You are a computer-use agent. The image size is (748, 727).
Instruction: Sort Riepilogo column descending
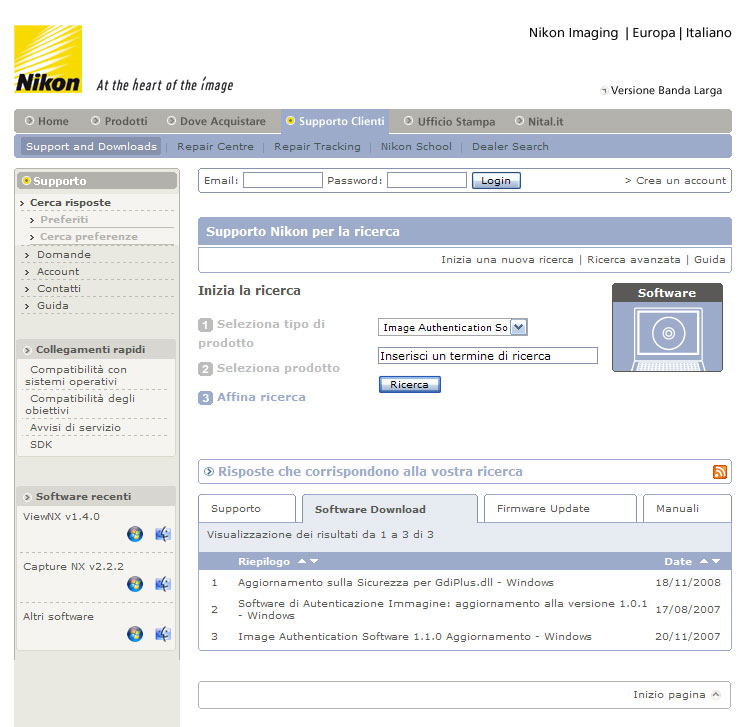[x=314, y=561]
